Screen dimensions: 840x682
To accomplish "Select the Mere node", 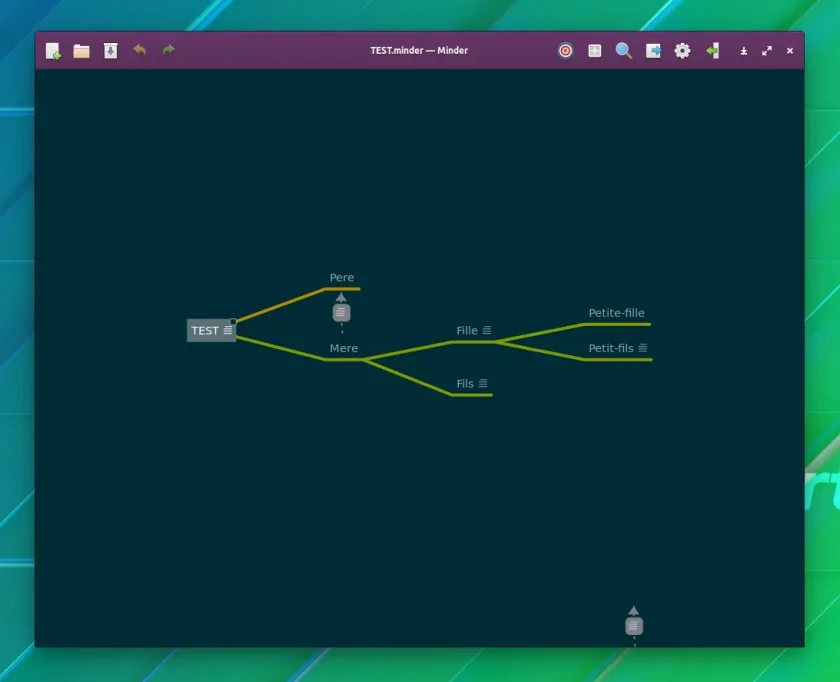I will pyautogui.click(x=343, y=348).
